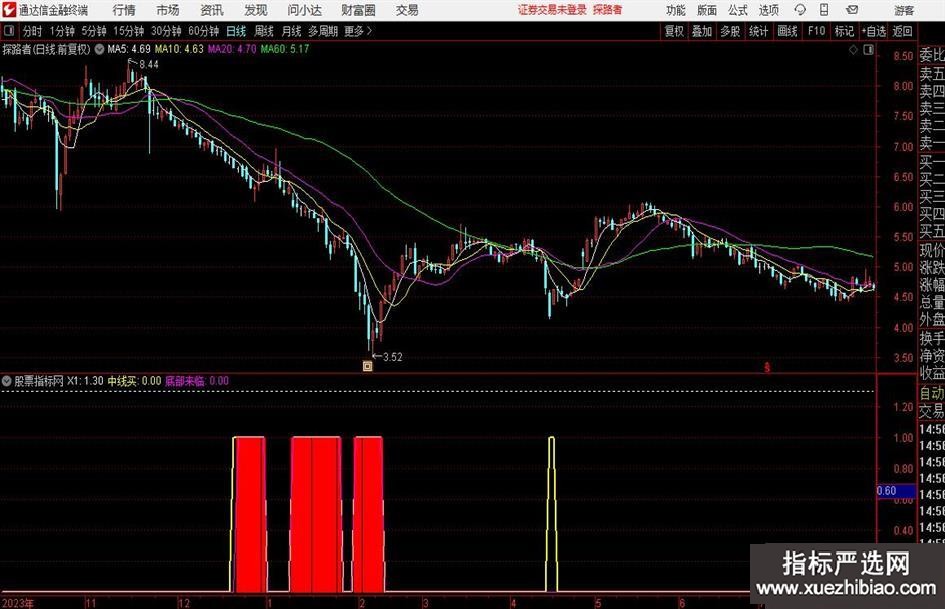Click the 游客 guest account label
The image size is (945, 609).
coord(904,10)
